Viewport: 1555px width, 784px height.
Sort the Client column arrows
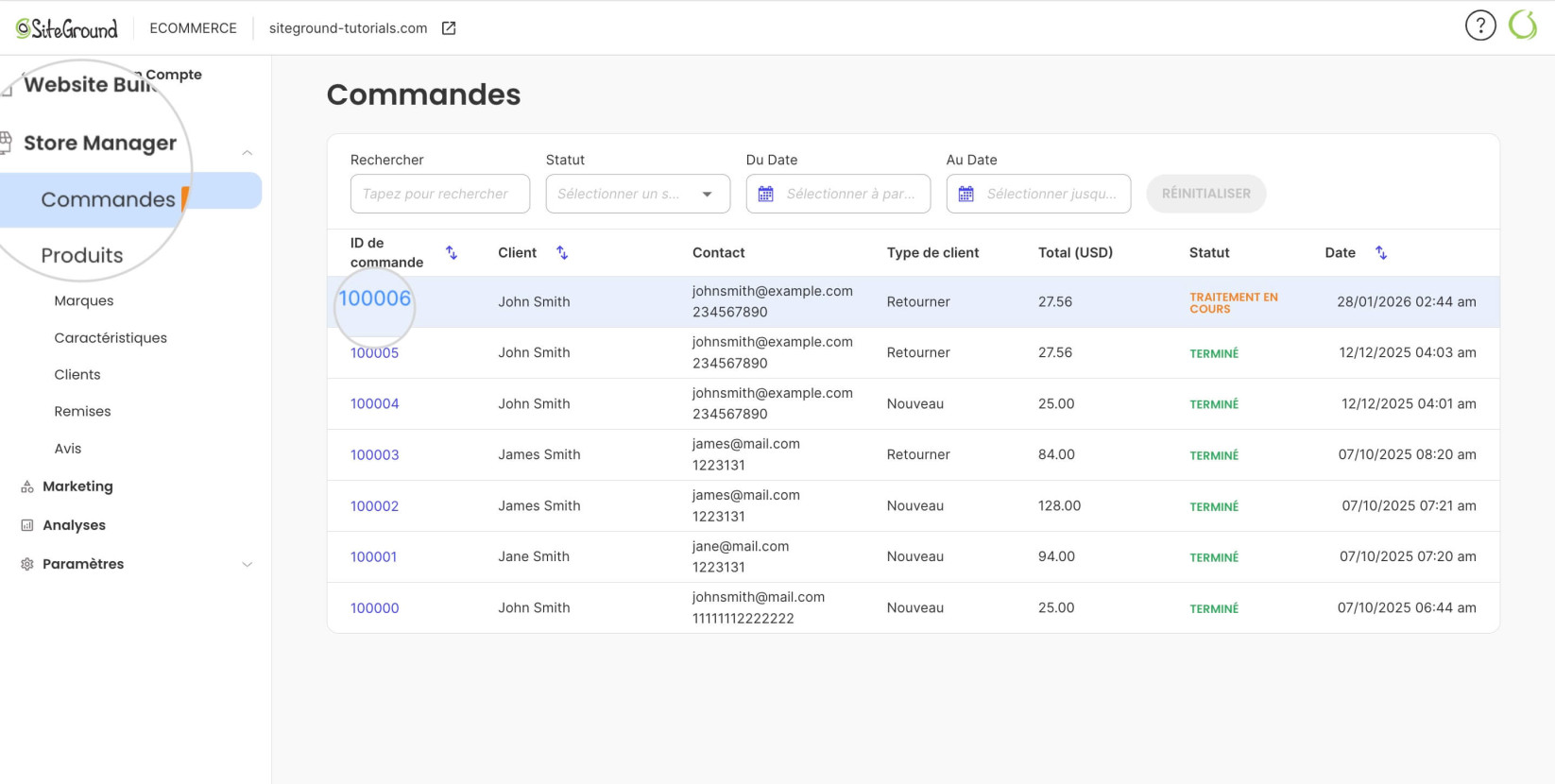[562, 252]
